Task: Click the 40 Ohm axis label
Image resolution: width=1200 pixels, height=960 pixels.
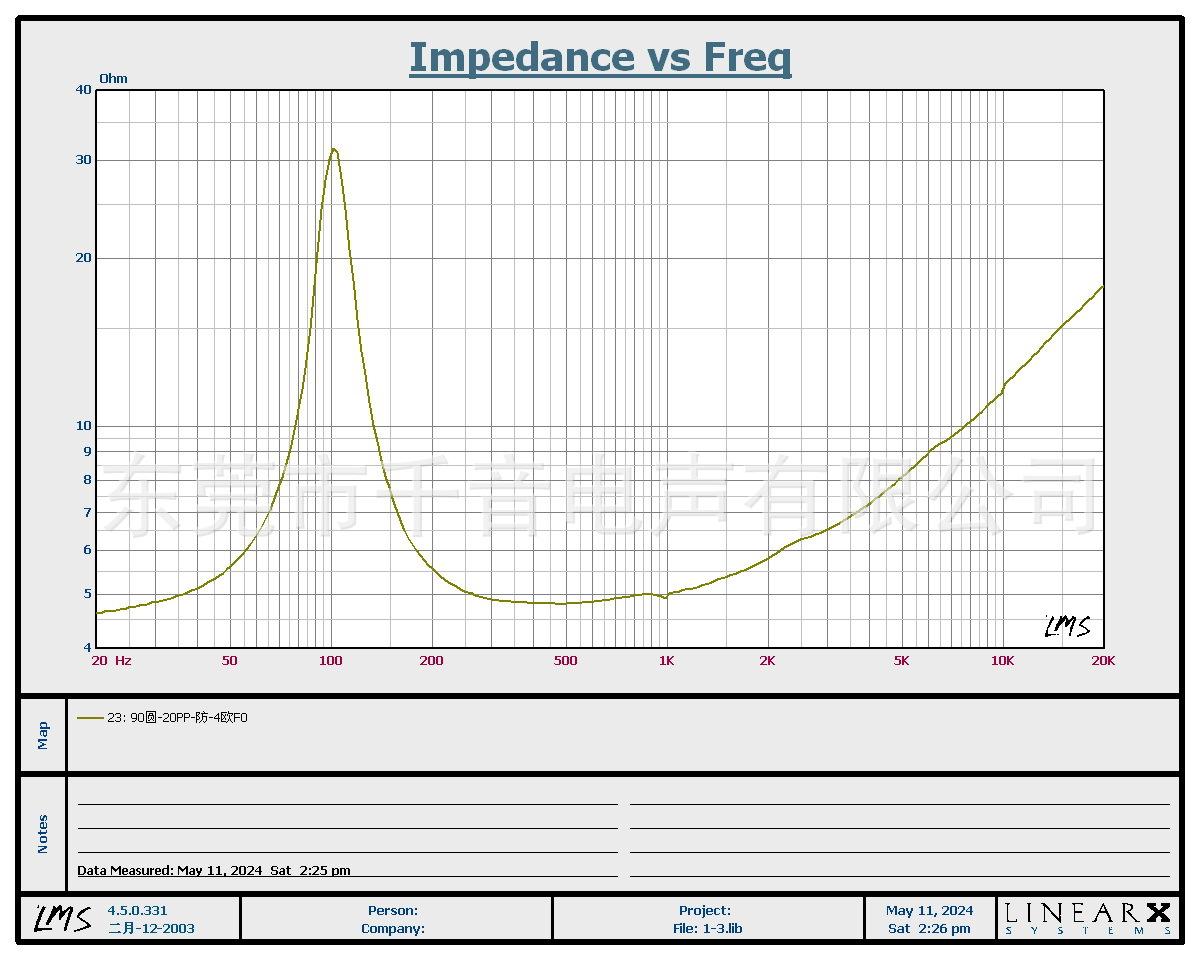Action: (x=82, y=90)
